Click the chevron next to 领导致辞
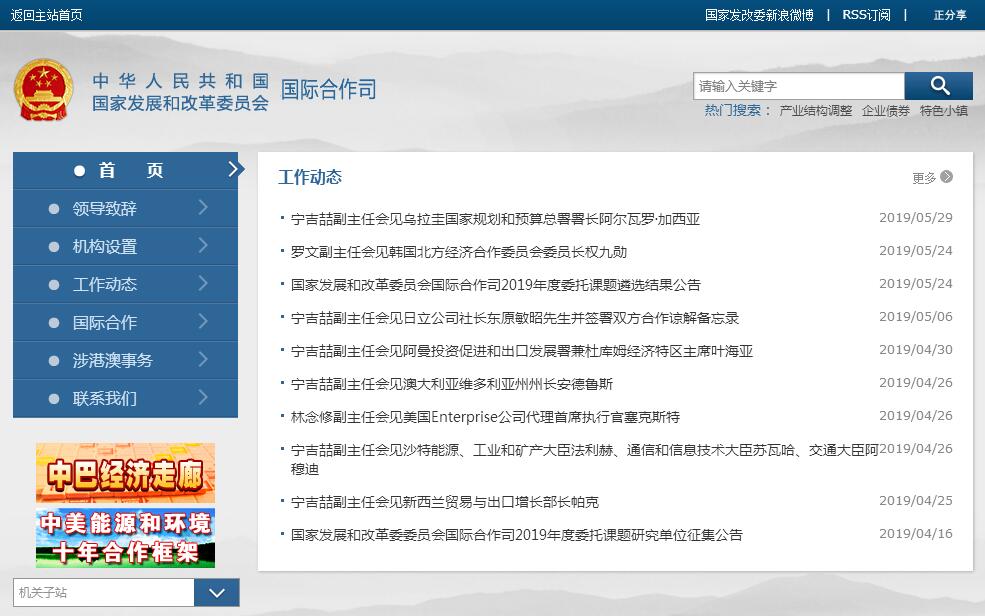This screenshot has height=616, width=985. (203, 208)
